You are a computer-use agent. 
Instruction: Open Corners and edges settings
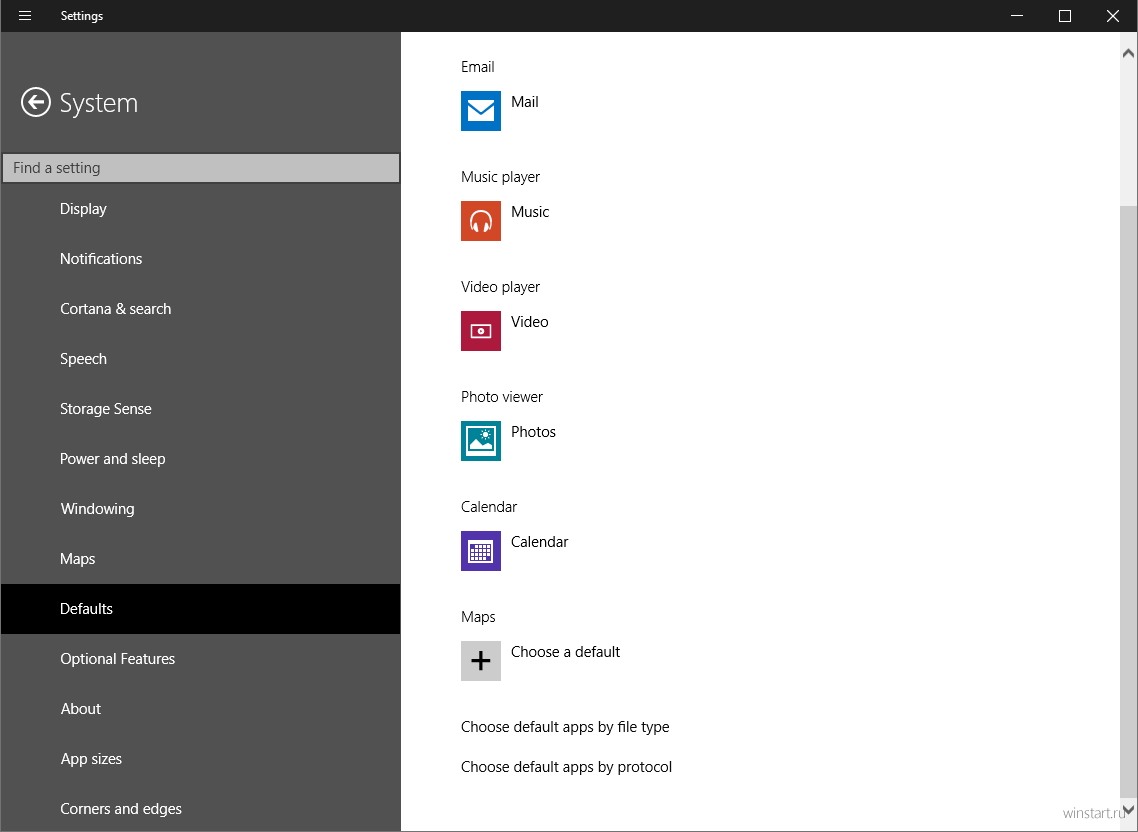[200, 808]
